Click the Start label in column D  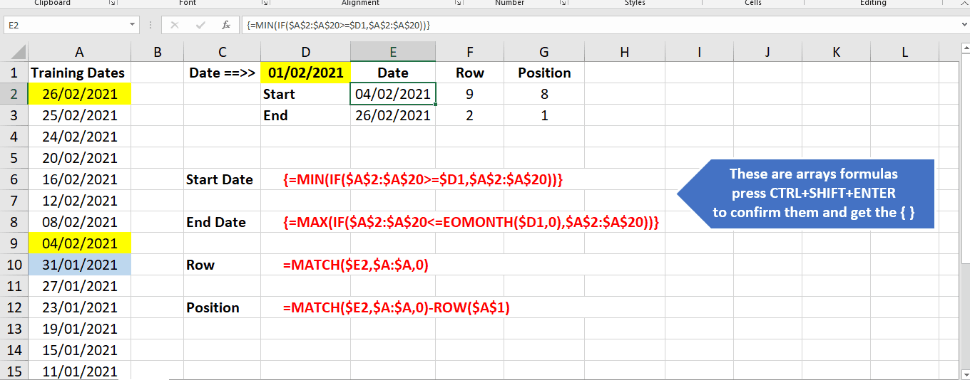pos(306,95)
